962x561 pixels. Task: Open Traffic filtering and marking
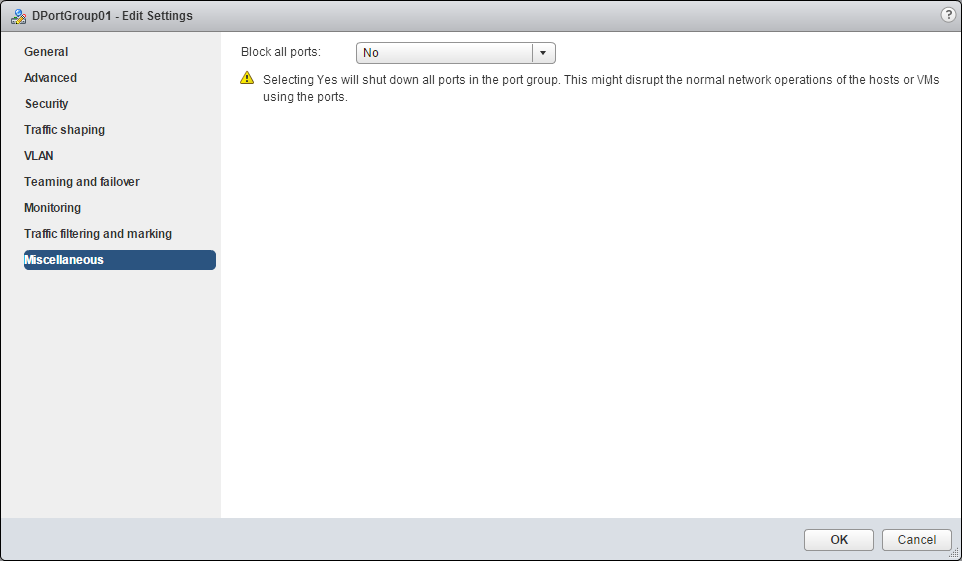click(98, 234)
